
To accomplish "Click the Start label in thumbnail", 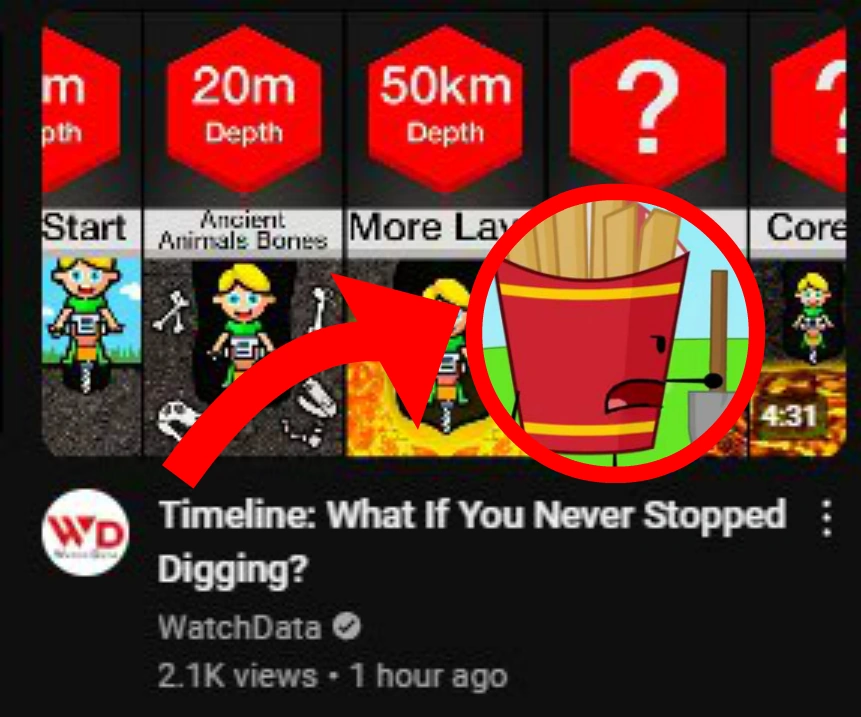I will pyautogui.click(x=85, y=227).
